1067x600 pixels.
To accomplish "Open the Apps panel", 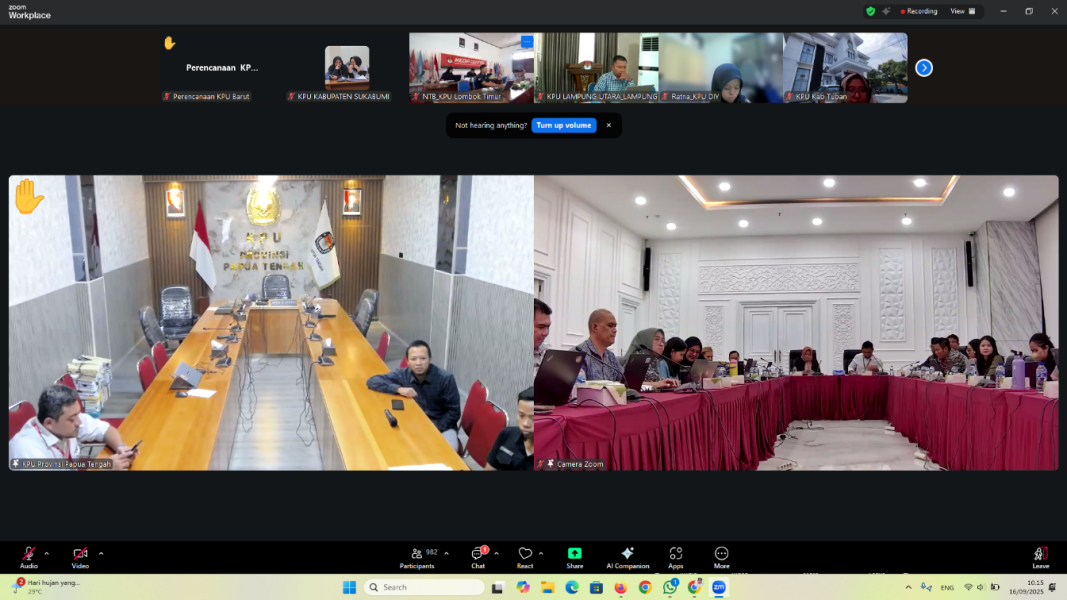I will click(676, 555).
